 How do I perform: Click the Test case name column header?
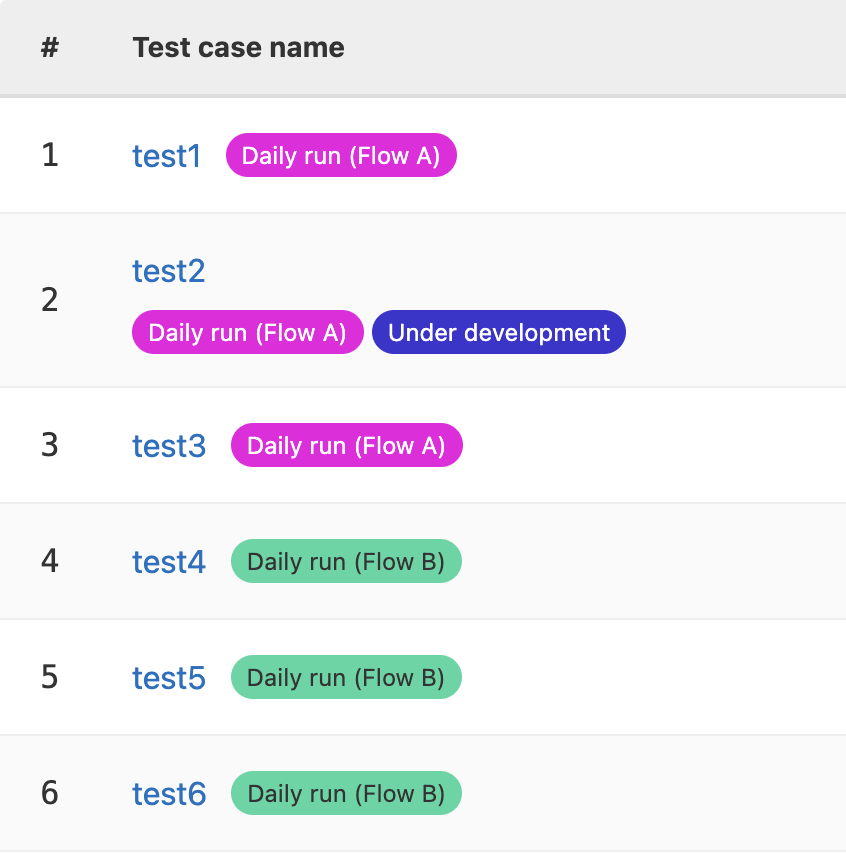click(x=239, y=47)
